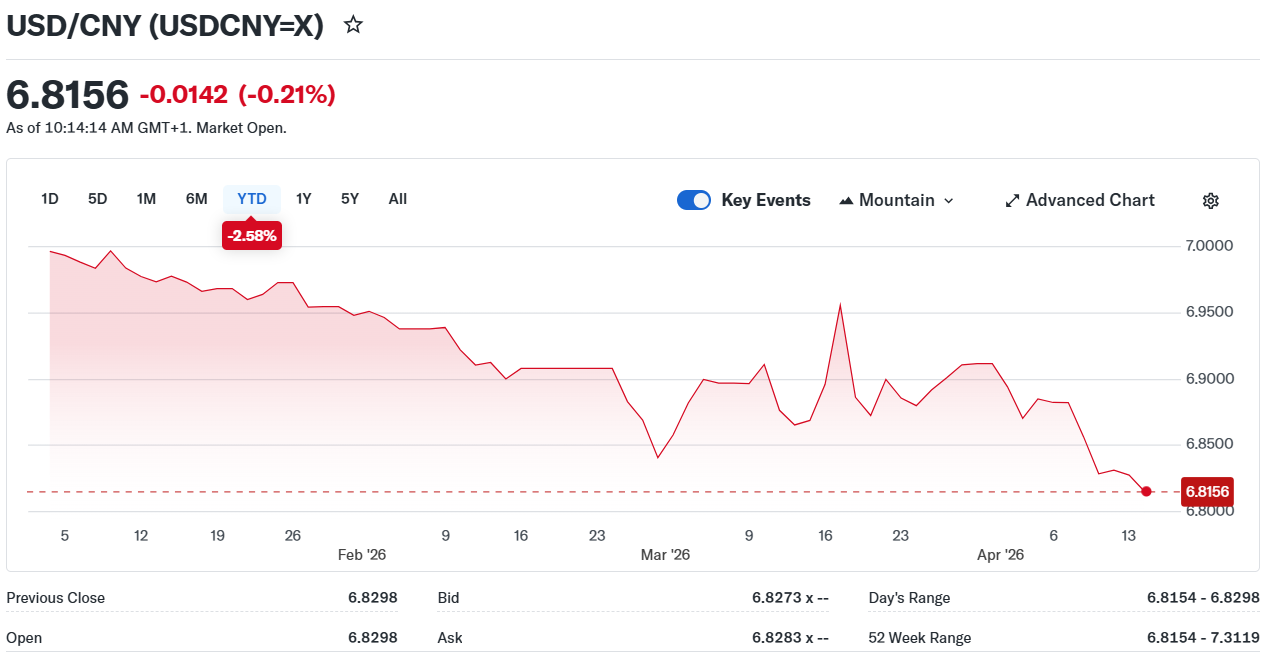Select the 1D time range
This screenshot has width=1278, height=666.
point(50,199)
